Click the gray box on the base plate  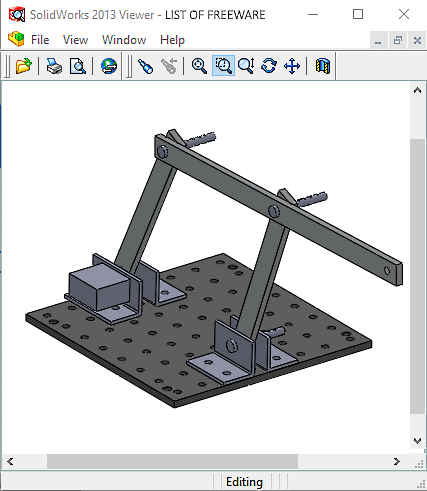(99, 286)
